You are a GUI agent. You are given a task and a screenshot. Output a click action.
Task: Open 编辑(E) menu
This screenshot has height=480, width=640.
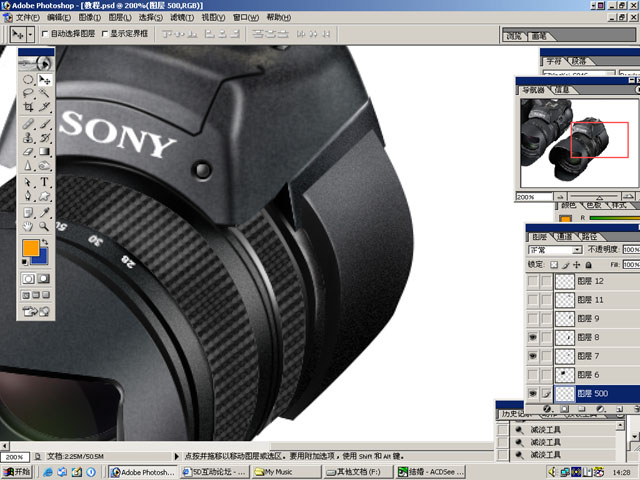(59, 18)
